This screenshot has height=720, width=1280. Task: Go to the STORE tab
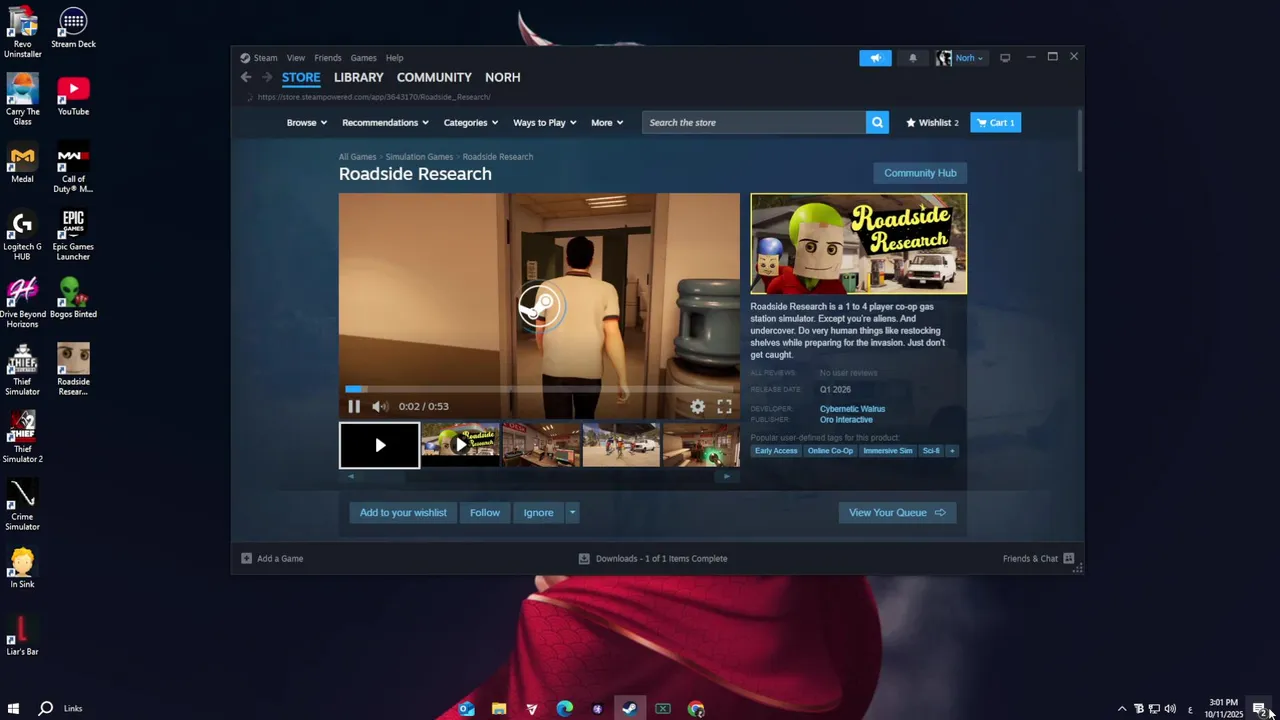pyautogui.click(x=301, y=77)
